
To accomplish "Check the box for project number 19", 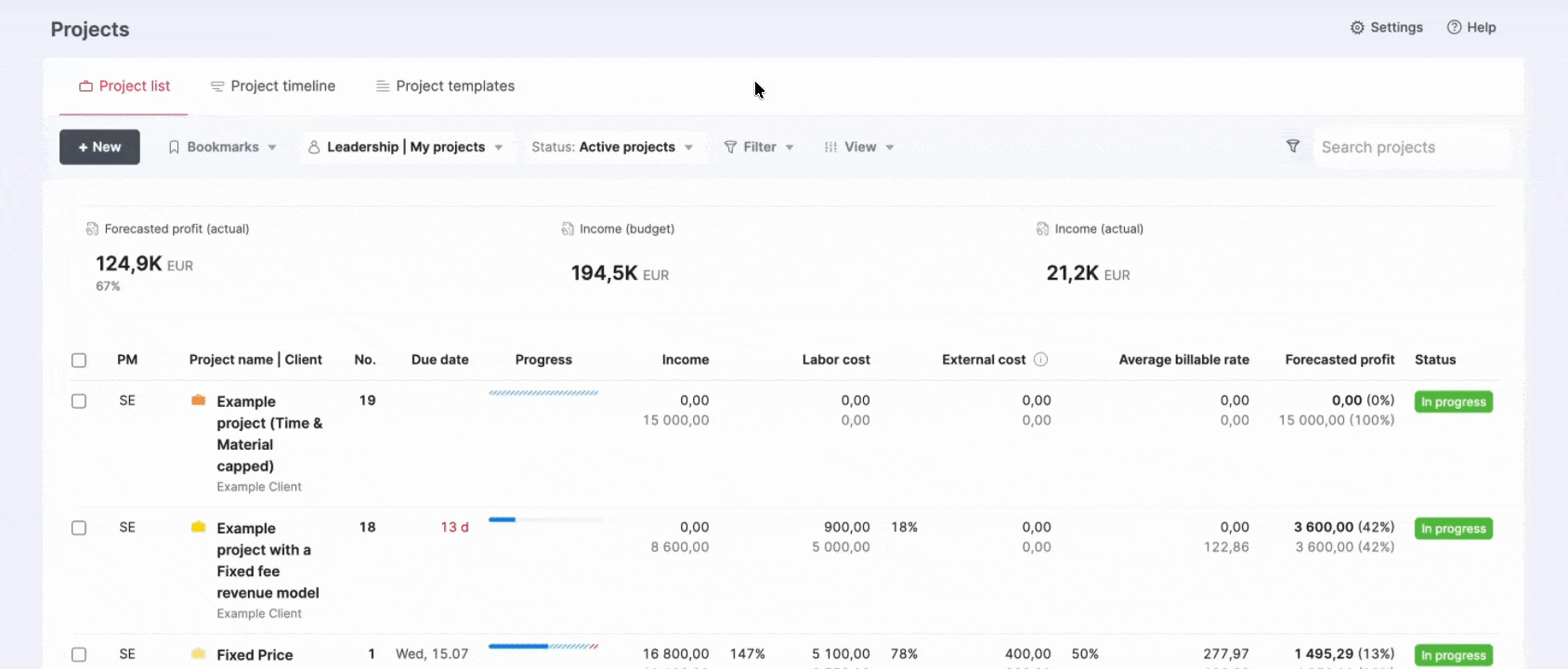I will (79, 401).
